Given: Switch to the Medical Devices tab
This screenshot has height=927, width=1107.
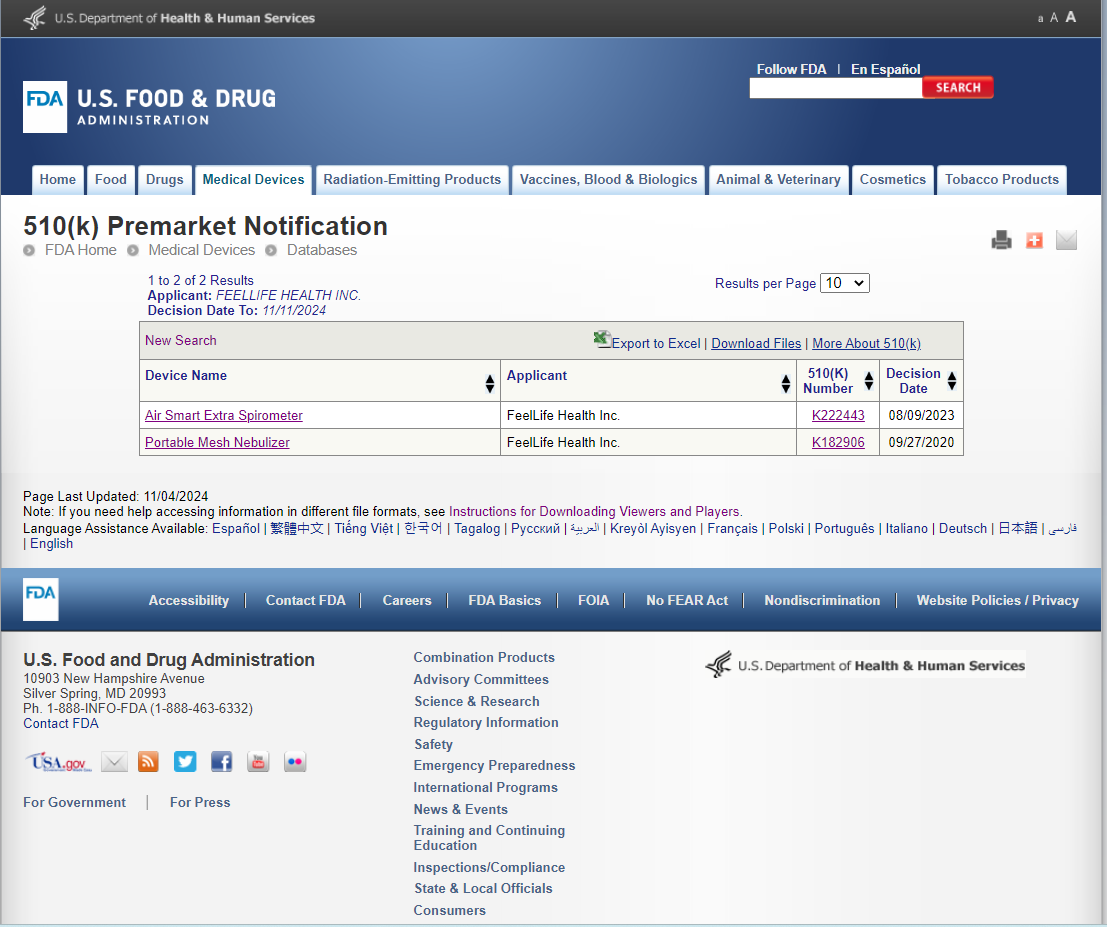Looking at the screenshot, I should 253,180.
